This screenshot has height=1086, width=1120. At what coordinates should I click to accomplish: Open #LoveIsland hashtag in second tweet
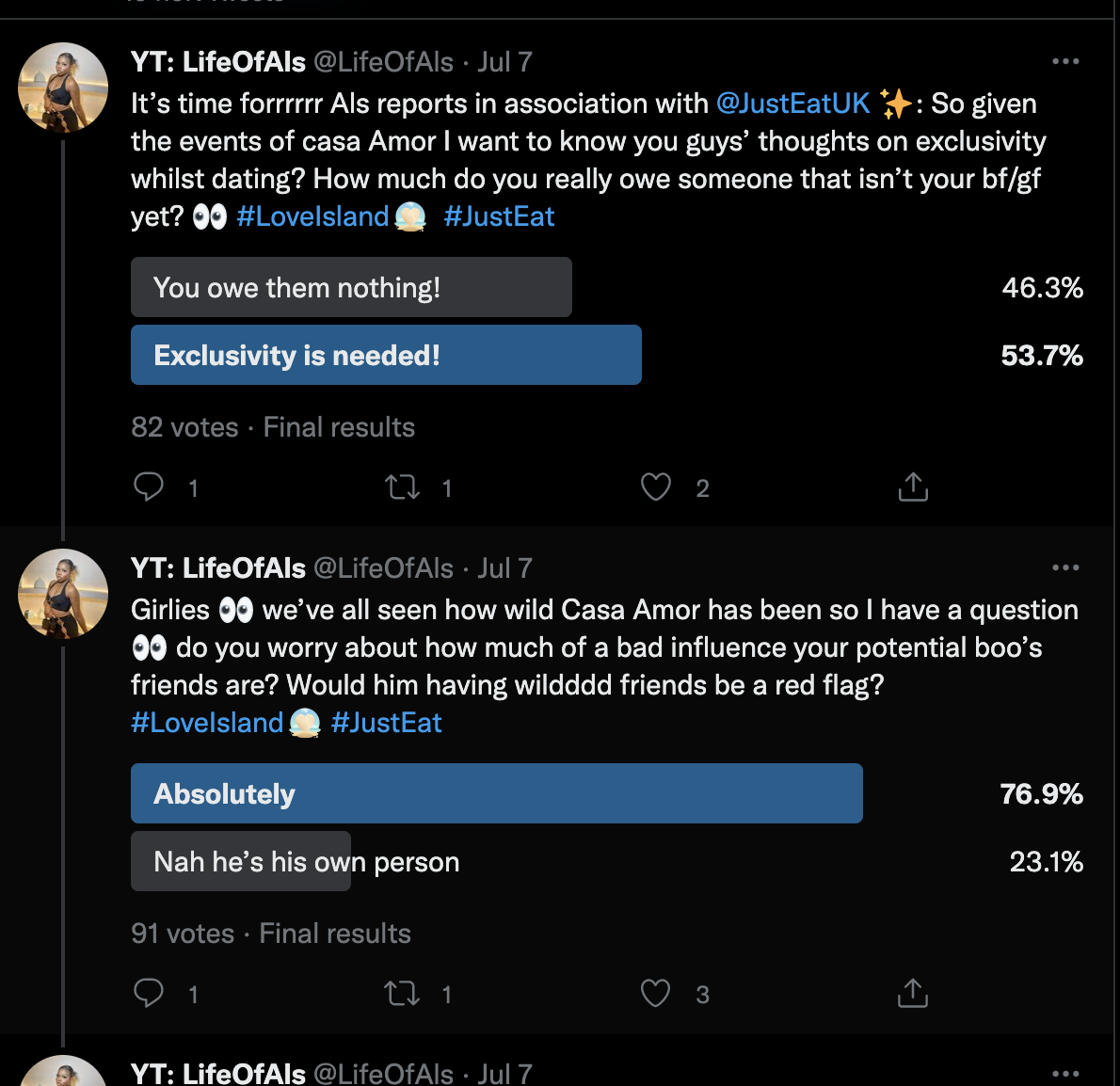[207, 723]
